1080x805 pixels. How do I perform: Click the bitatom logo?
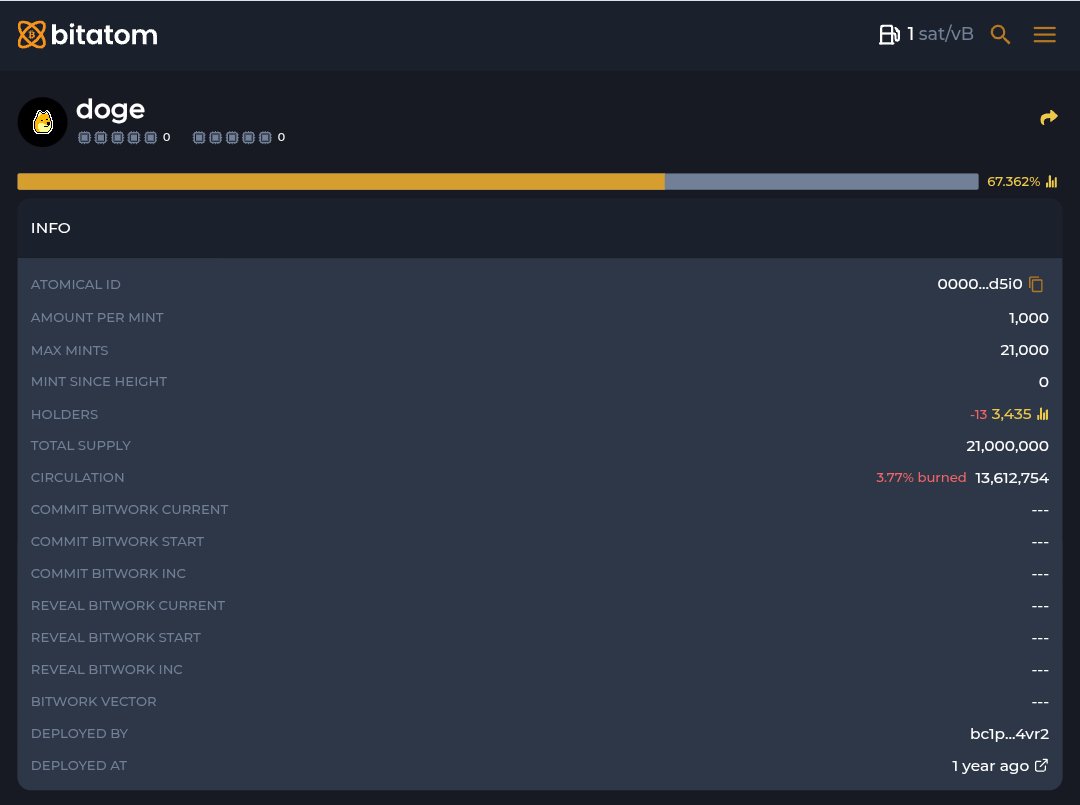point(87,34)
